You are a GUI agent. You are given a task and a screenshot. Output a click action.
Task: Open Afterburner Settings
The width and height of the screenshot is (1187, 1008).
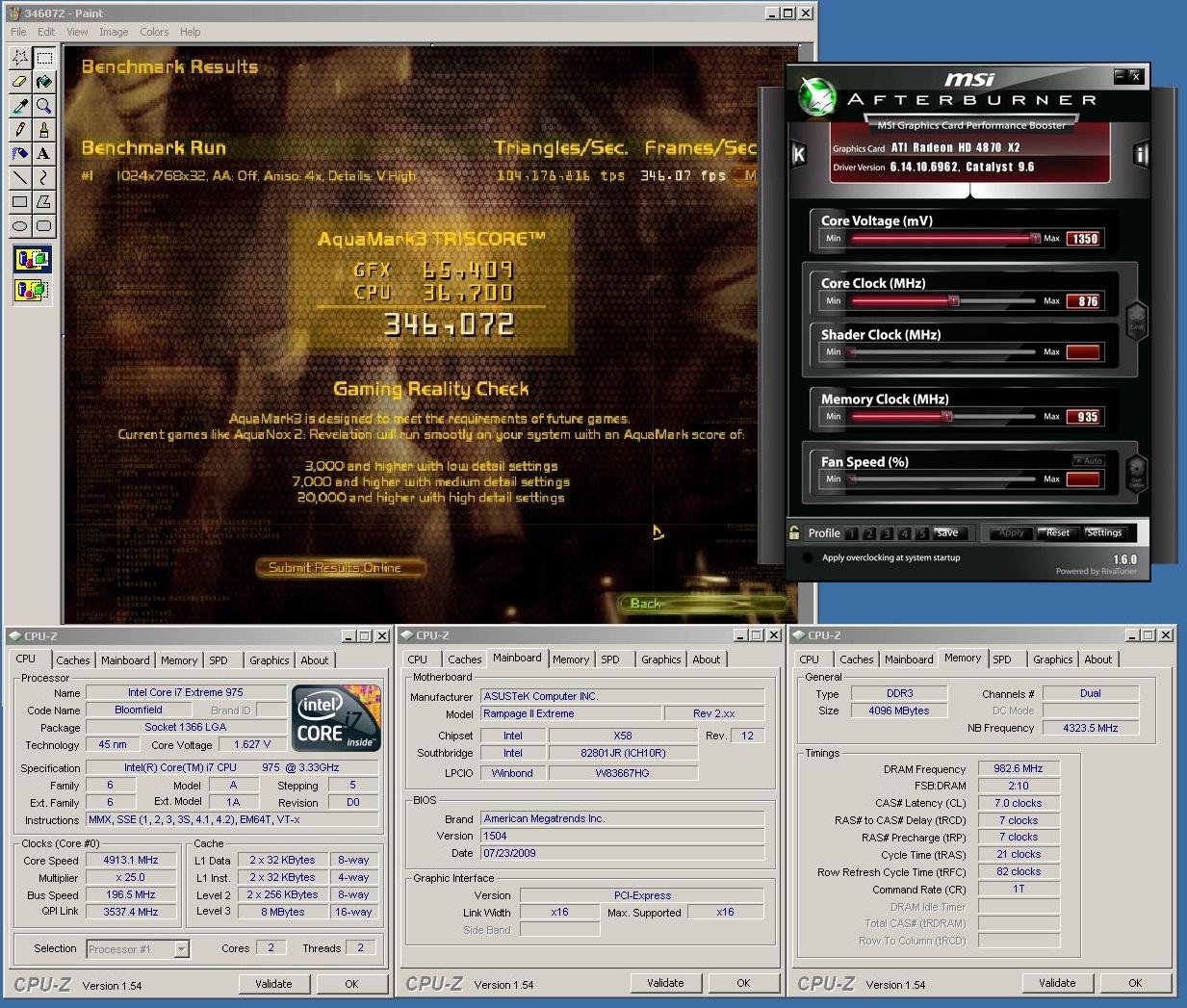coord(1104,532)
